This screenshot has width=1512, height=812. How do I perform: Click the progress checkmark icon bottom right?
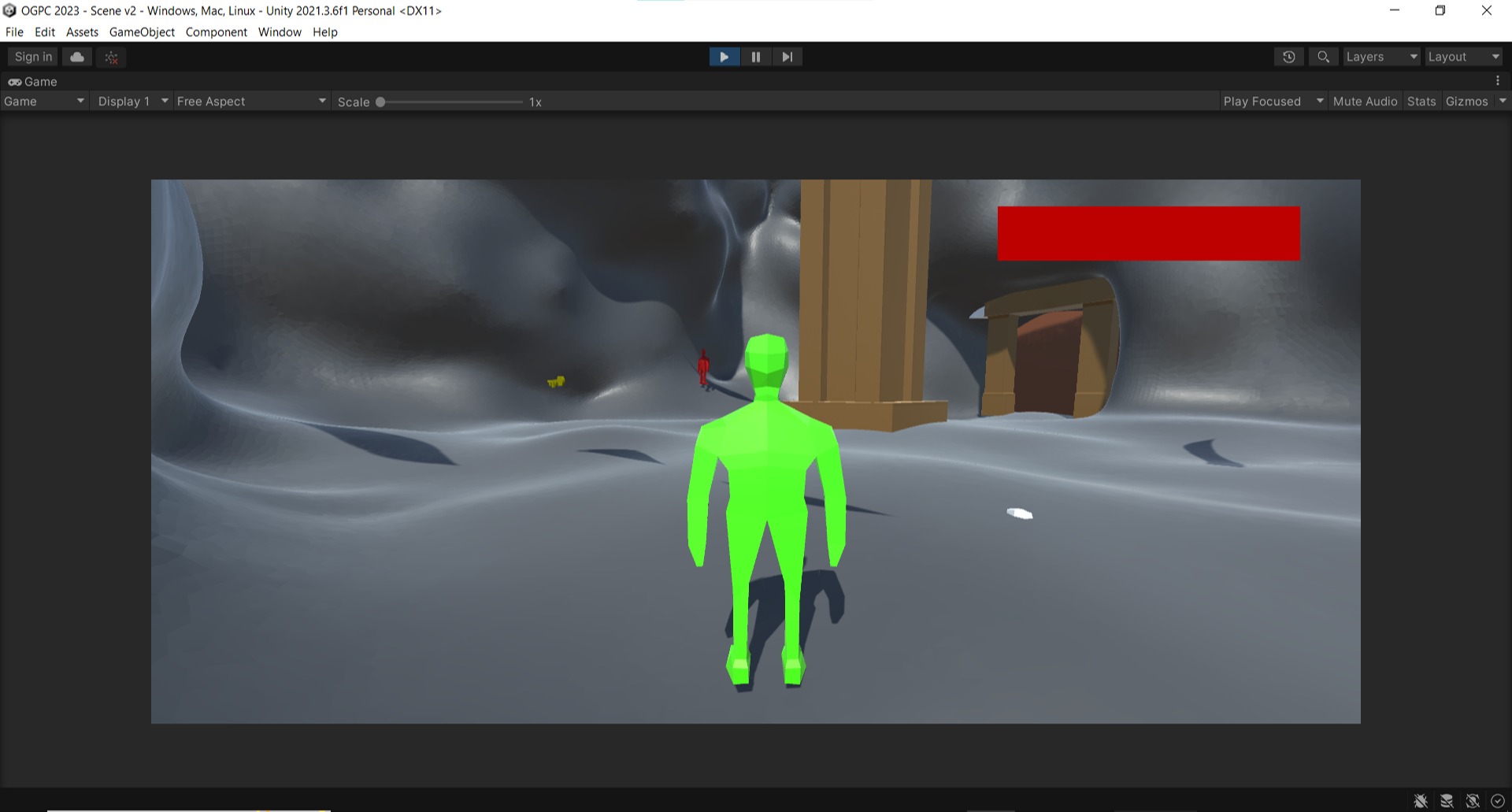(1499, 800)
